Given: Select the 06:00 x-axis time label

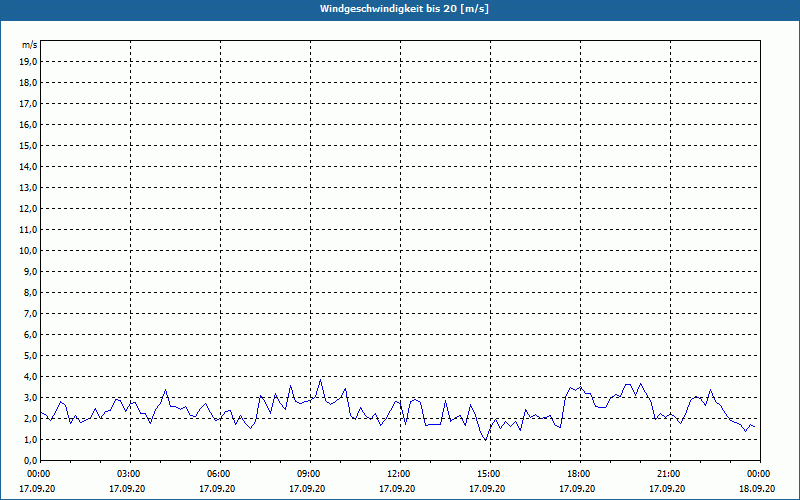Looking at the screenshot, I should [x=219, y=473].
